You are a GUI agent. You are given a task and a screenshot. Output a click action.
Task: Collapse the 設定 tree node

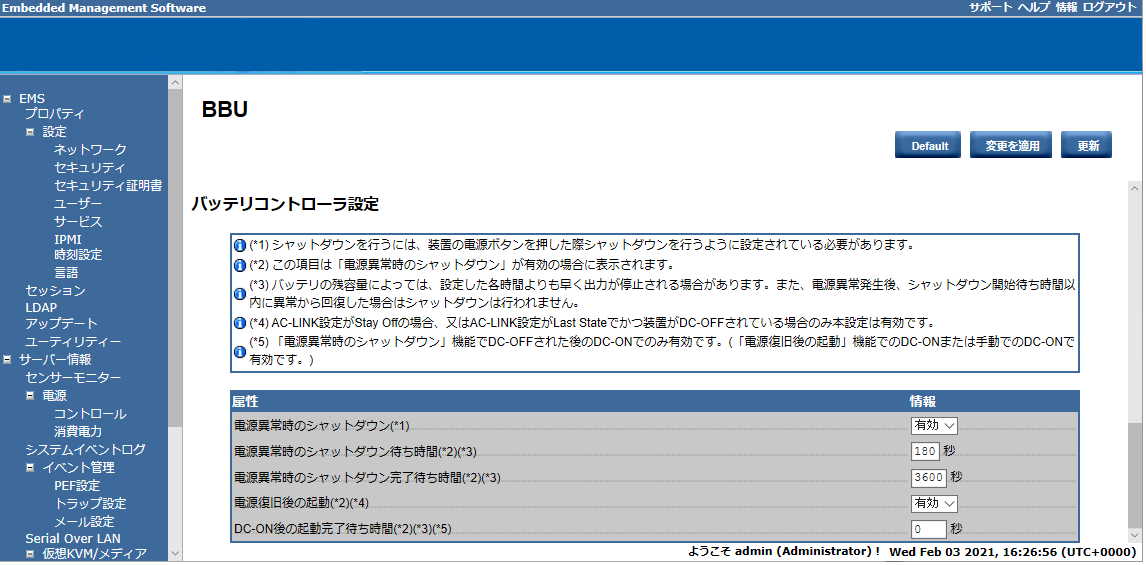pos(30,132)
